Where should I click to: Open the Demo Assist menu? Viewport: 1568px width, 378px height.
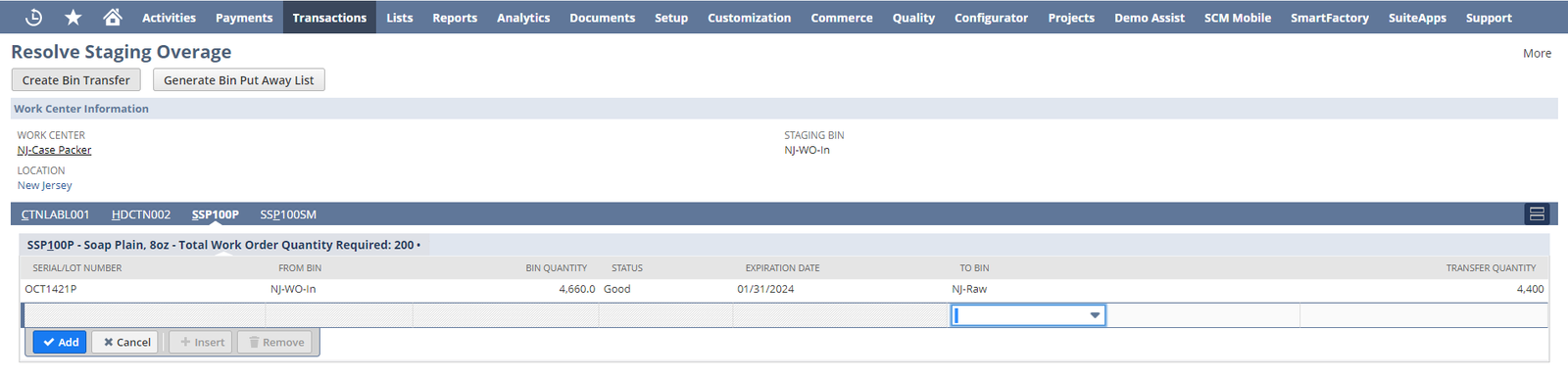tap(1150, 18)
